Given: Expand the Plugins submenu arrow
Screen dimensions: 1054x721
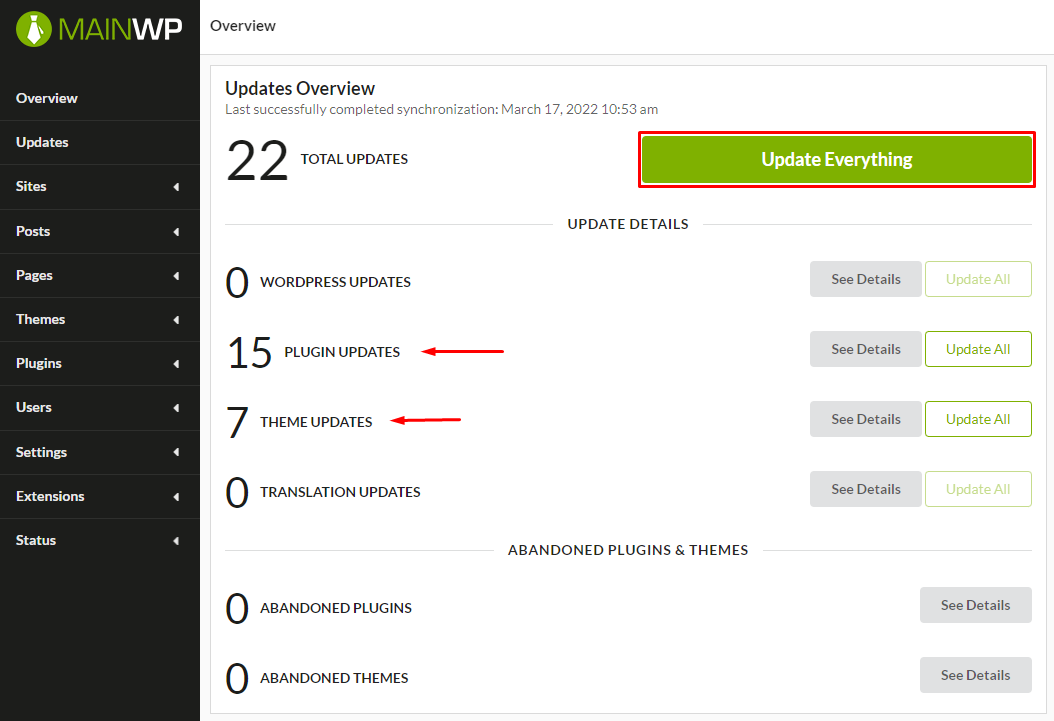Looking at the screenshot, I should coord(176,364).
